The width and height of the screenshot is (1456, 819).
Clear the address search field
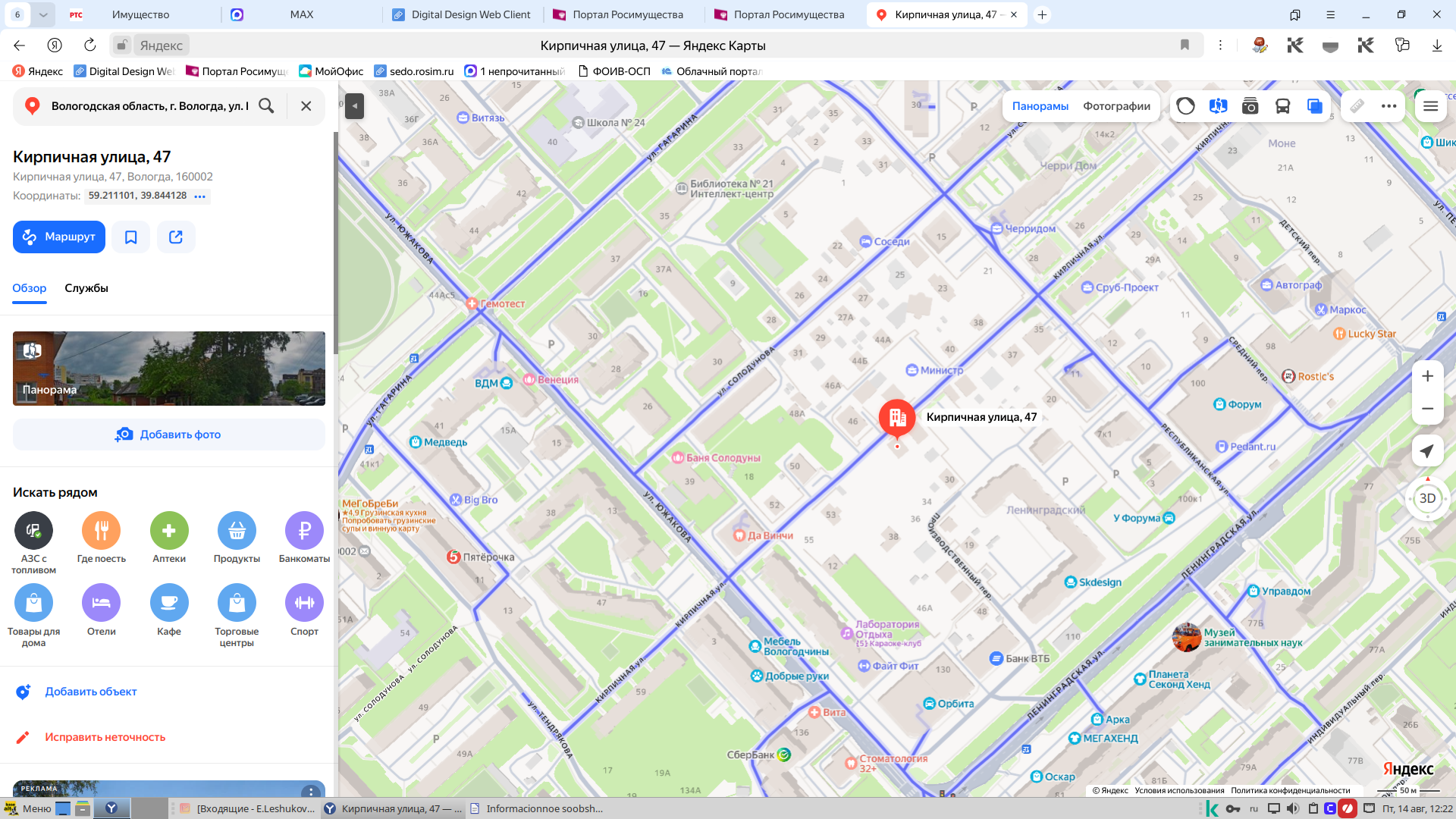[306, 106]
